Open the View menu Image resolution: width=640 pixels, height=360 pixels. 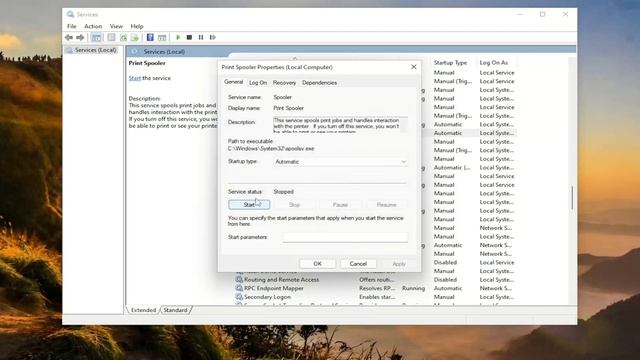click(x=116, y=26)
